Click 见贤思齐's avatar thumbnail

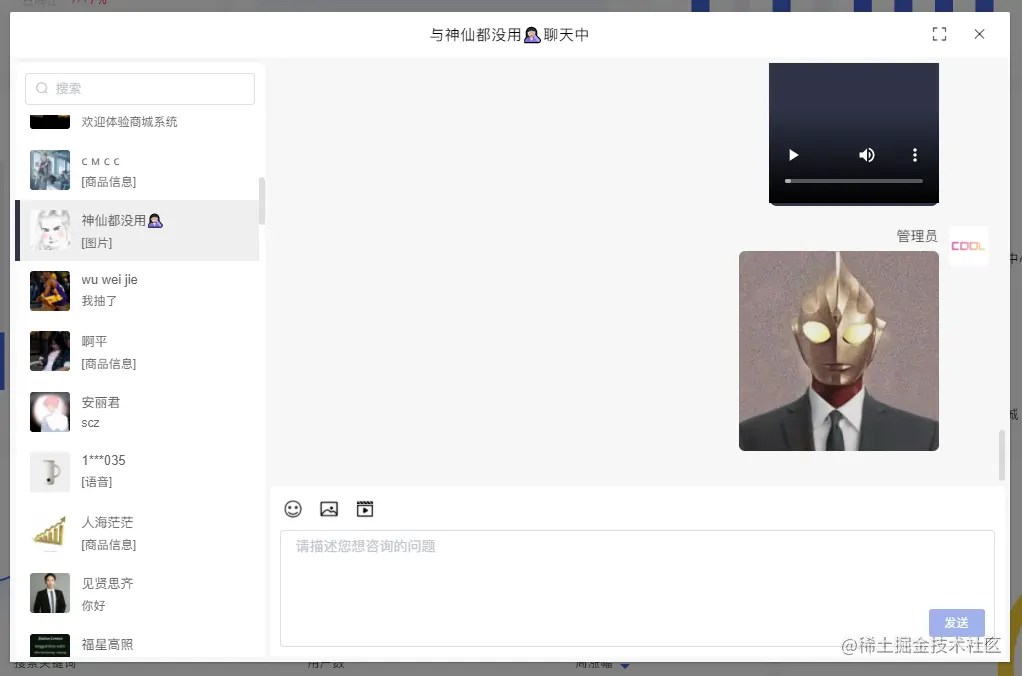[x=50, y=593]
